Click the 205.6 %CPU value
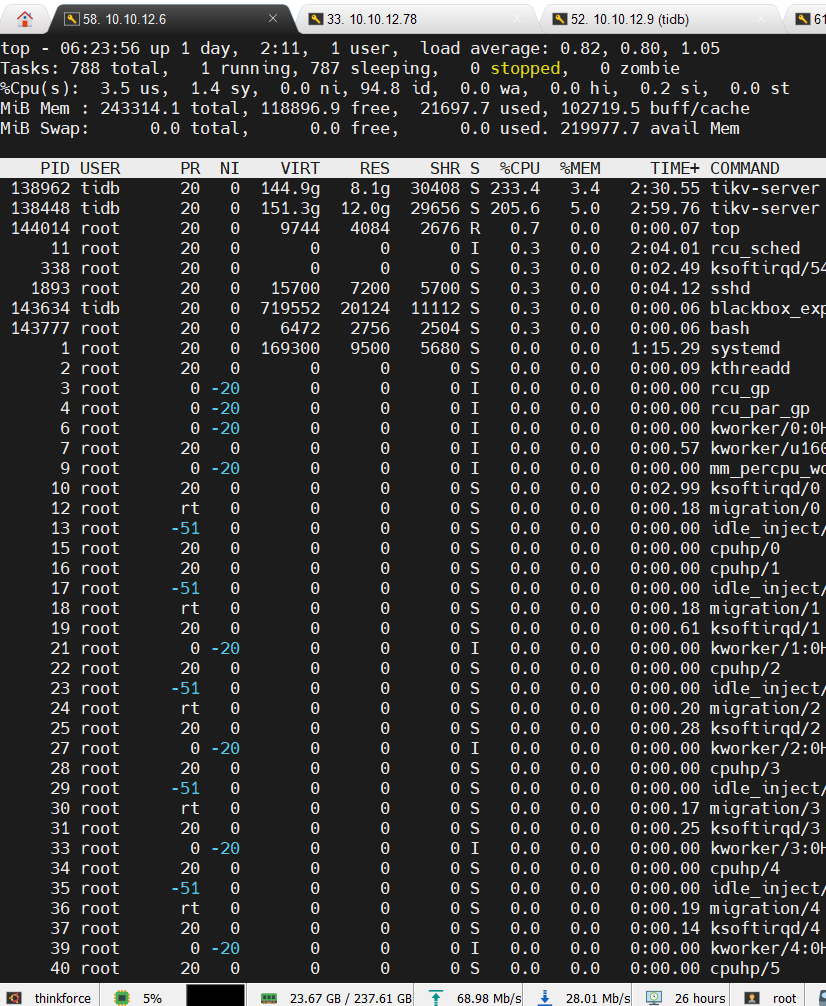826x1006 pixels. coord(515,209)
